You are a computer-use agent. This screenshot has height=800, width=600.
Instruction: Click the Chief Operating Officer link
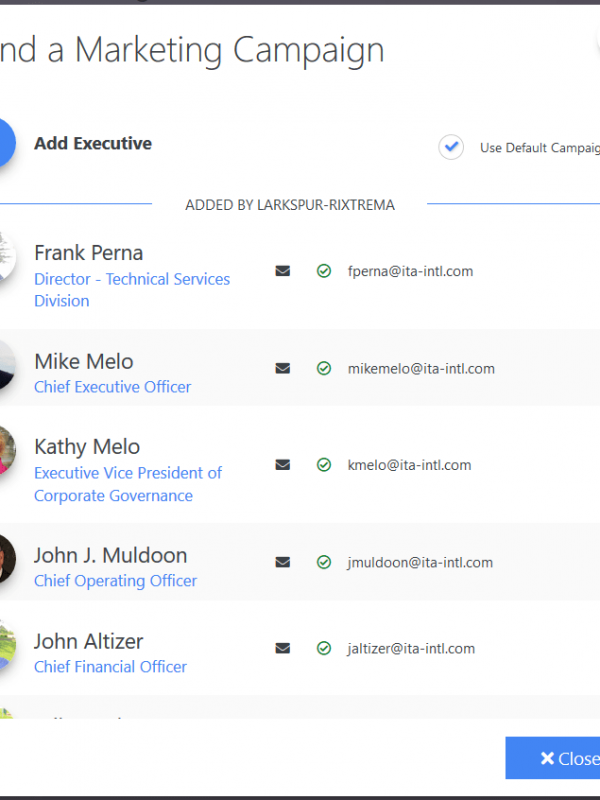point(115,581)
